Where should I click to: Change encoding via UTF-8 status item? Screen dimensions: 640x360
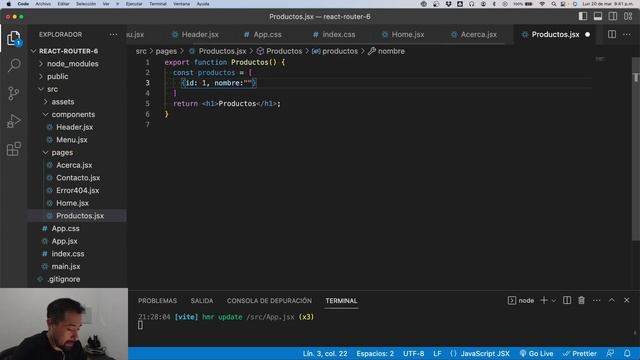pyautogui.click(x=413, y=353)
